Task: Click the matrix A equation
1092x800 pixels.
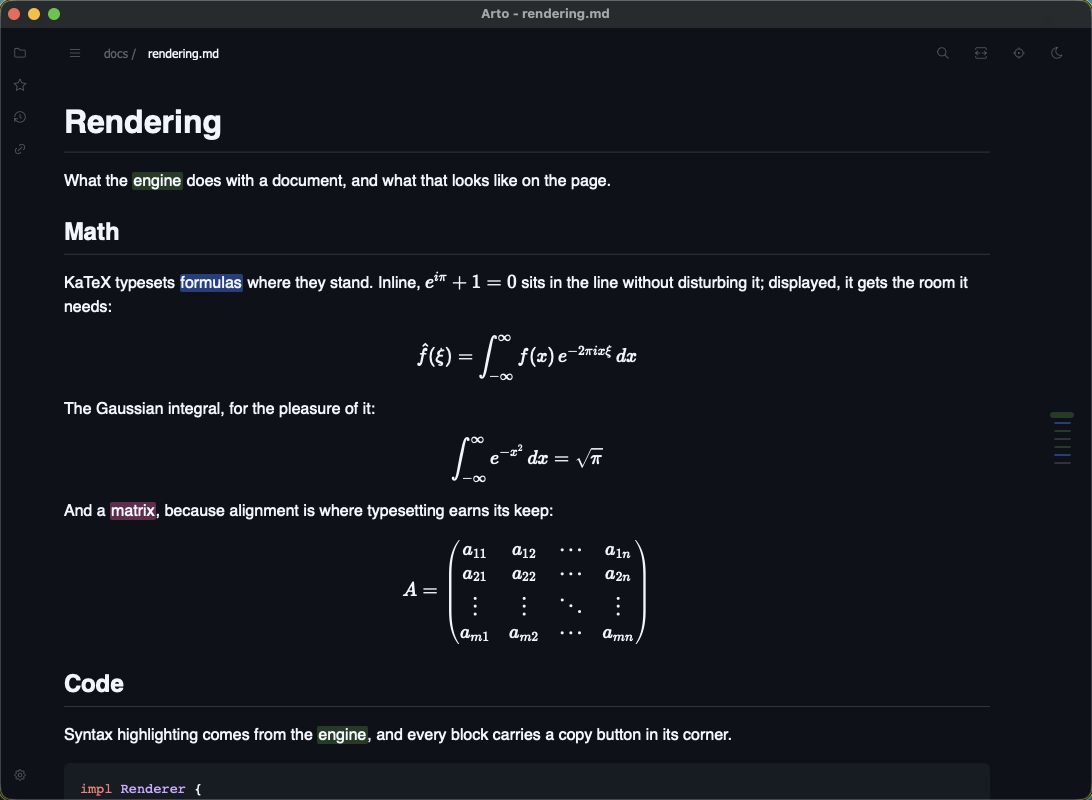Action: coord(525,592)
